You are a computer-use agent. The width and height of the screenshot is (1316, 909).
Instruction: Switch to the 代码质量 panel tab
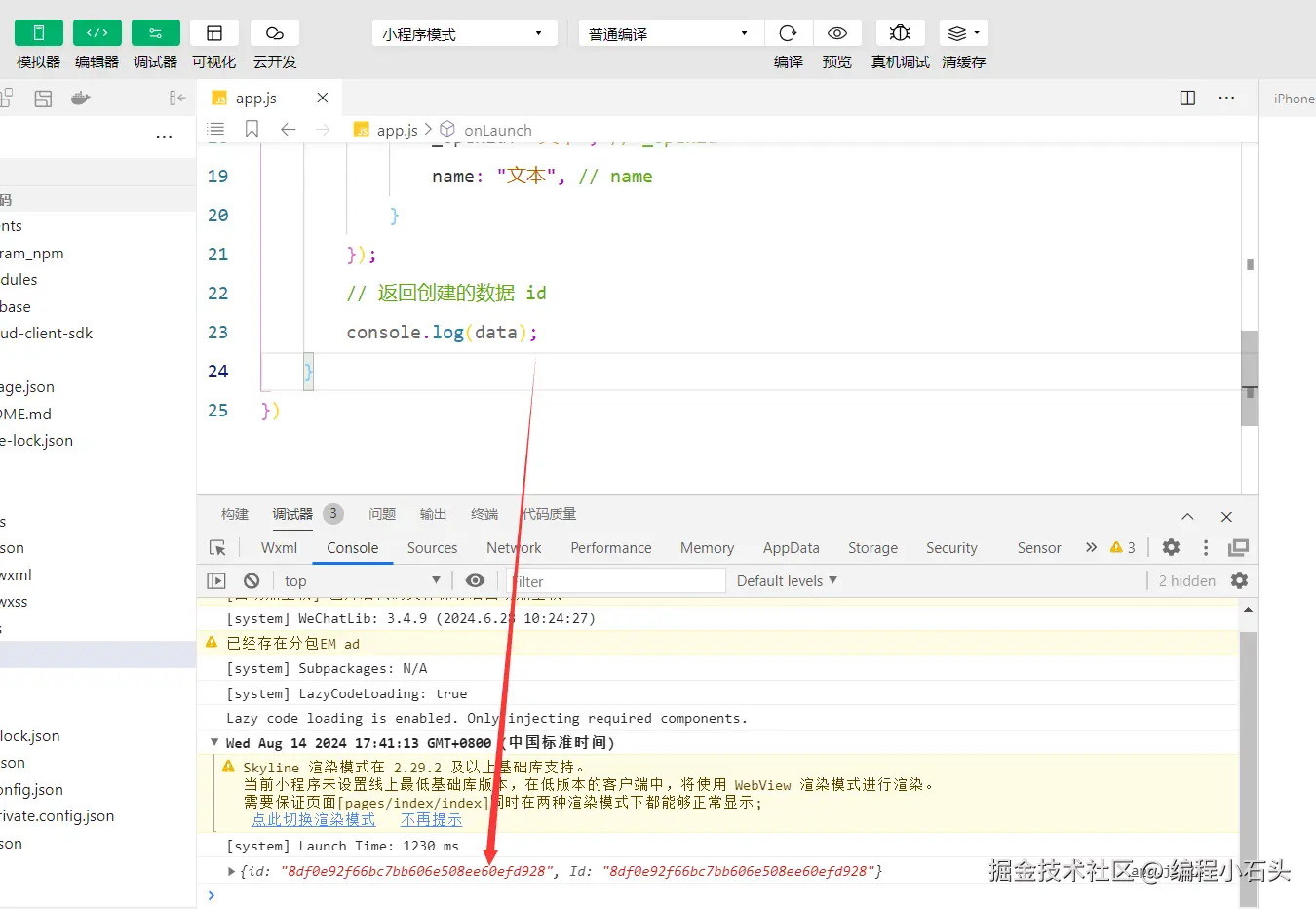[549, 514]
